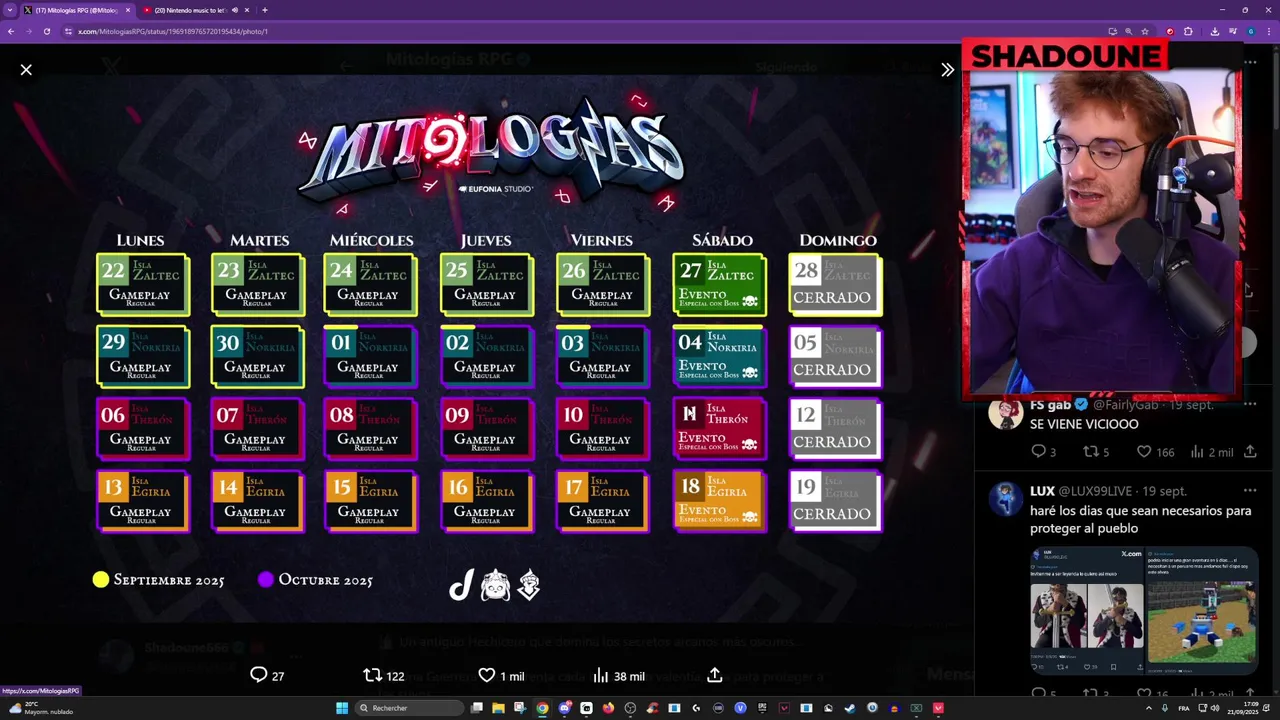Open the browser downloads icon

pyautogui.click(x=1215, y=31)
